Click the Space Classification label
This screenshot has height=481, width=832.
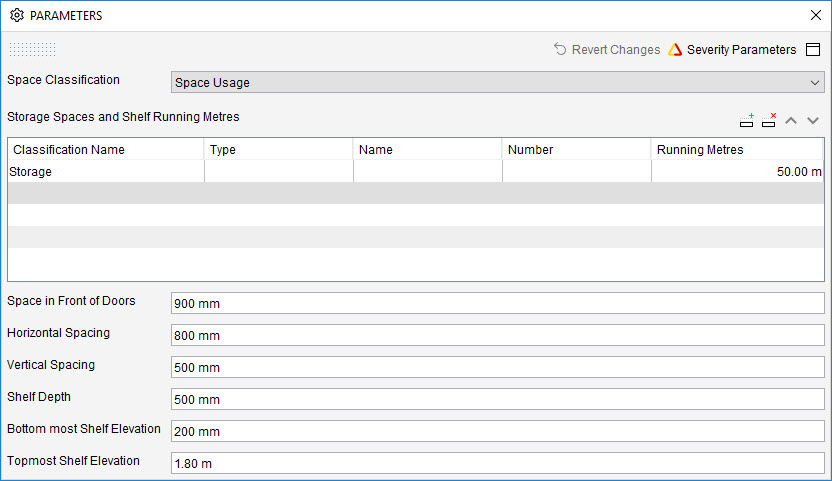[x=63, y=80]
